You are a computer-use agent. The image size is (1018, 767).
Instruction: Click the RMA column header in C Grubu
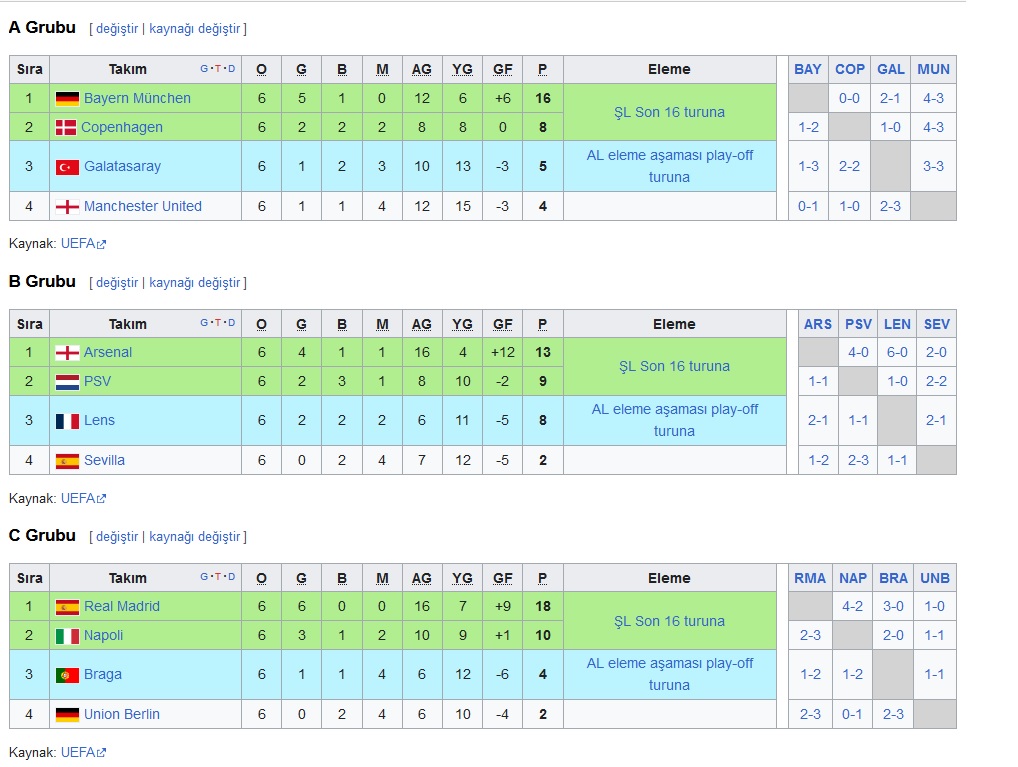click(x=810, y=578)
